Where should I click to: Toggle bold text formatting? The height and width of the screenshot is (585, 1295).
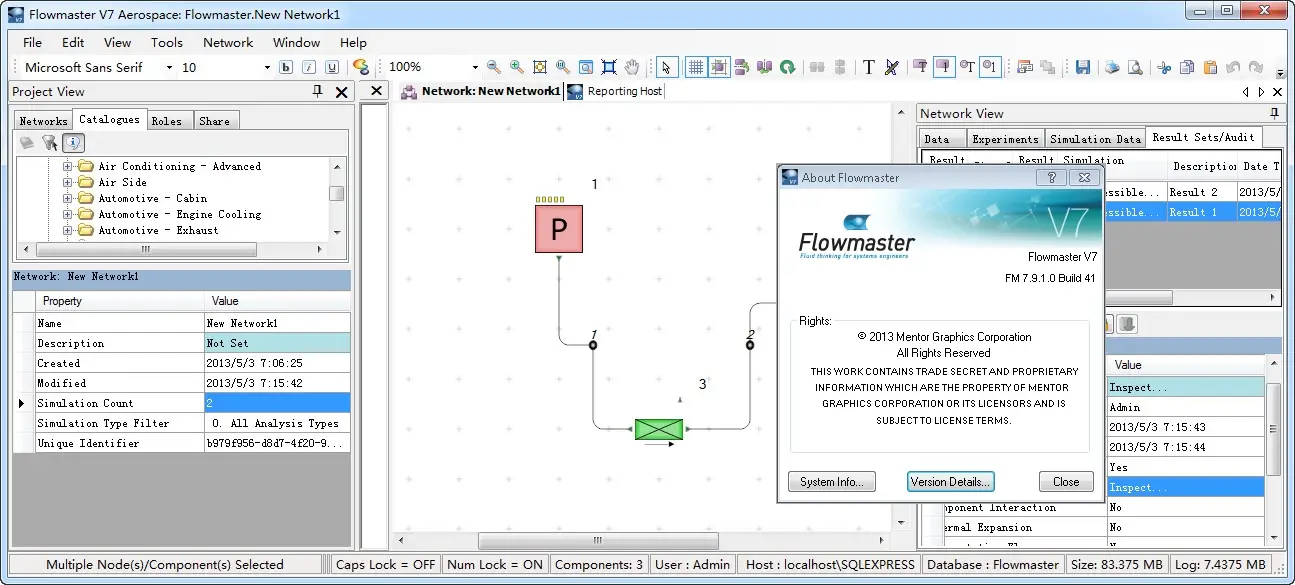286,67
